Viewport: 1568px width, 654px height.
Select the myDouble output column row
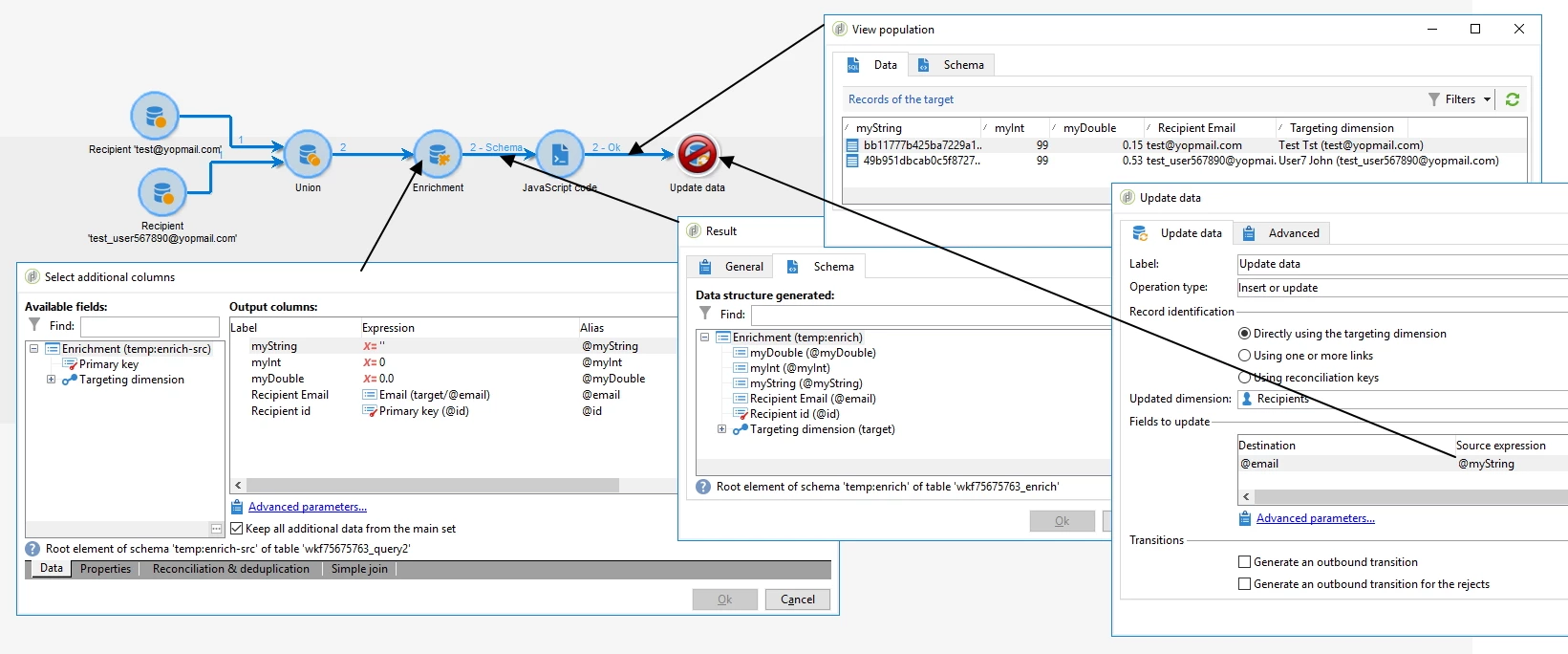pyautogui.click(x=453, y=379)
